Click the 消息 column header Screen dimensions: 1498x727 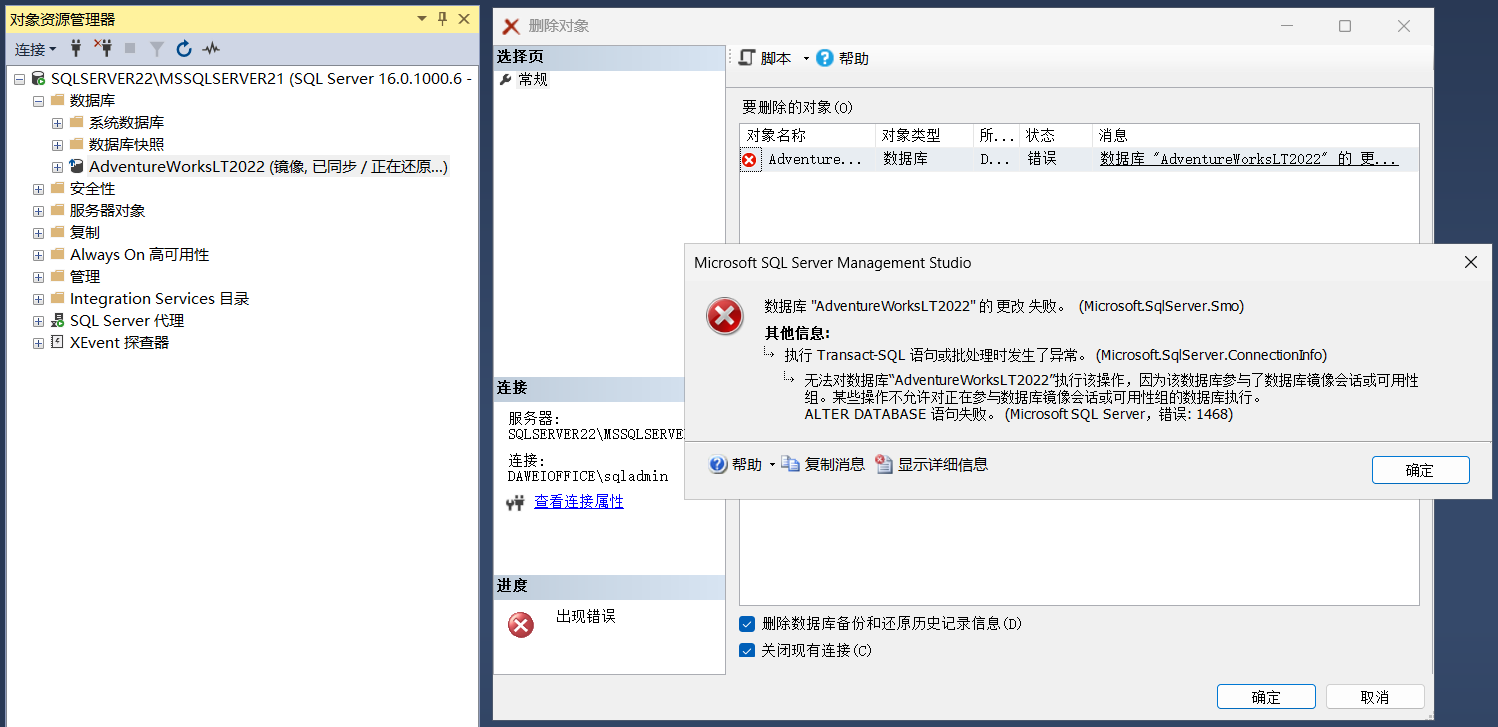tap(1255, 135)
